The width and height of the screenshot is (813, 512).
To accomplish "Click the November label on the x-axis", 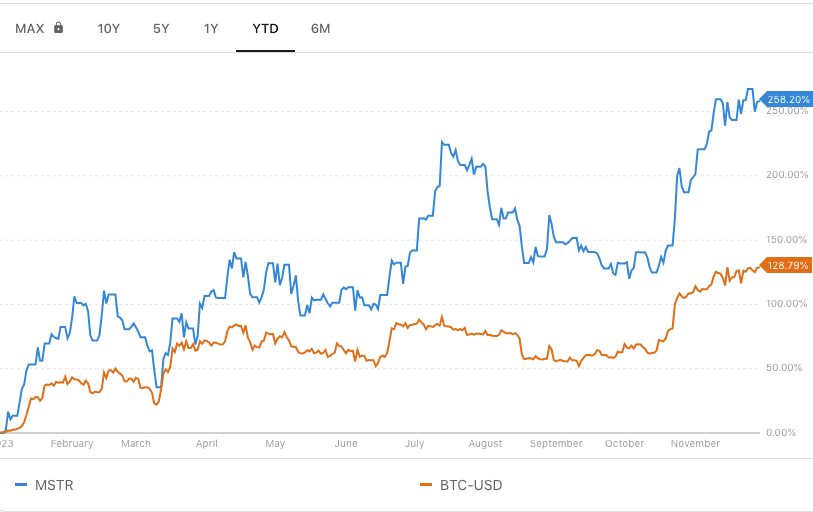I will tap(695, 444).
